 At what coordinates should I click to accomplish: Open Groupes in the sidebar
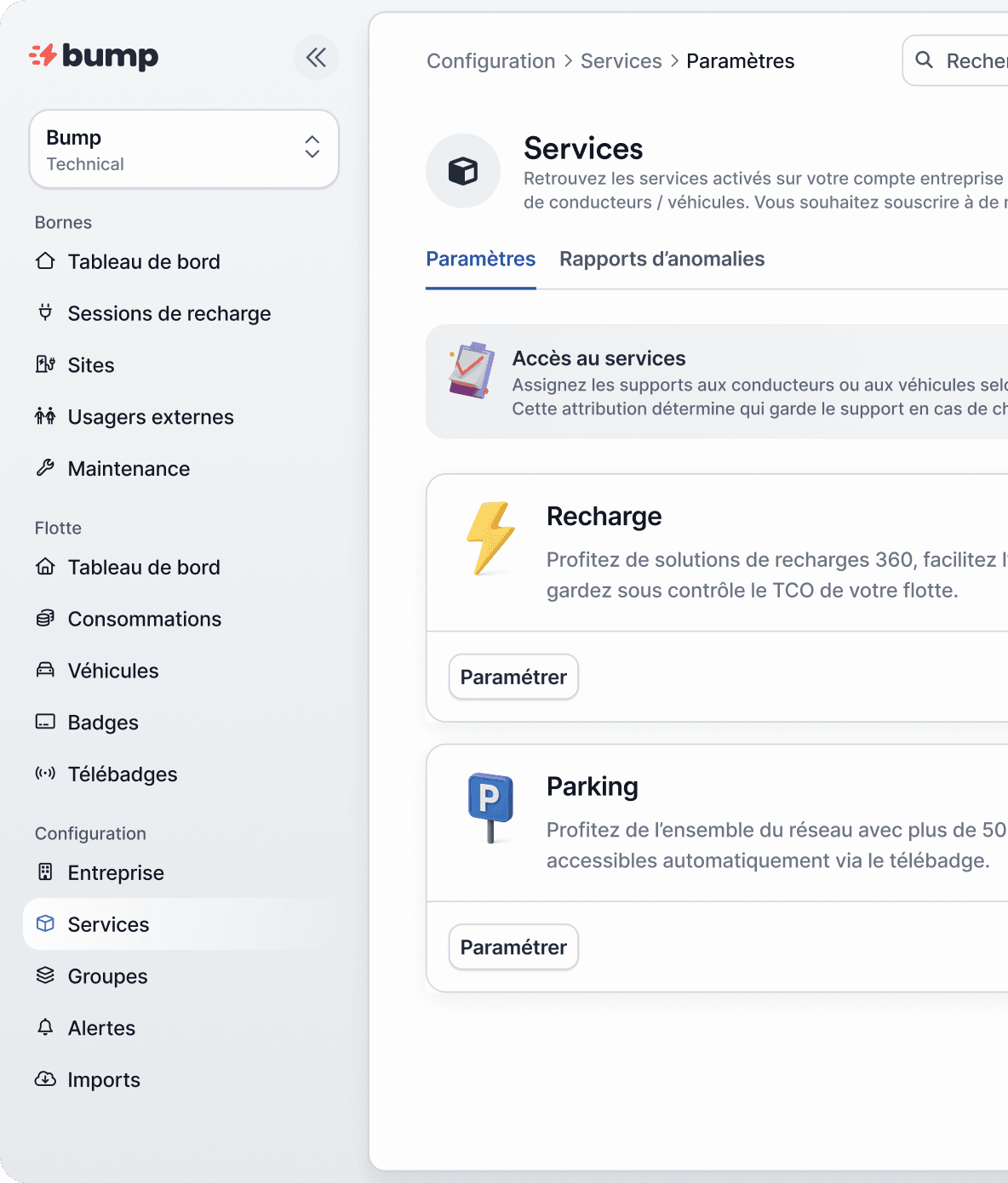click(x=107, y=976)
